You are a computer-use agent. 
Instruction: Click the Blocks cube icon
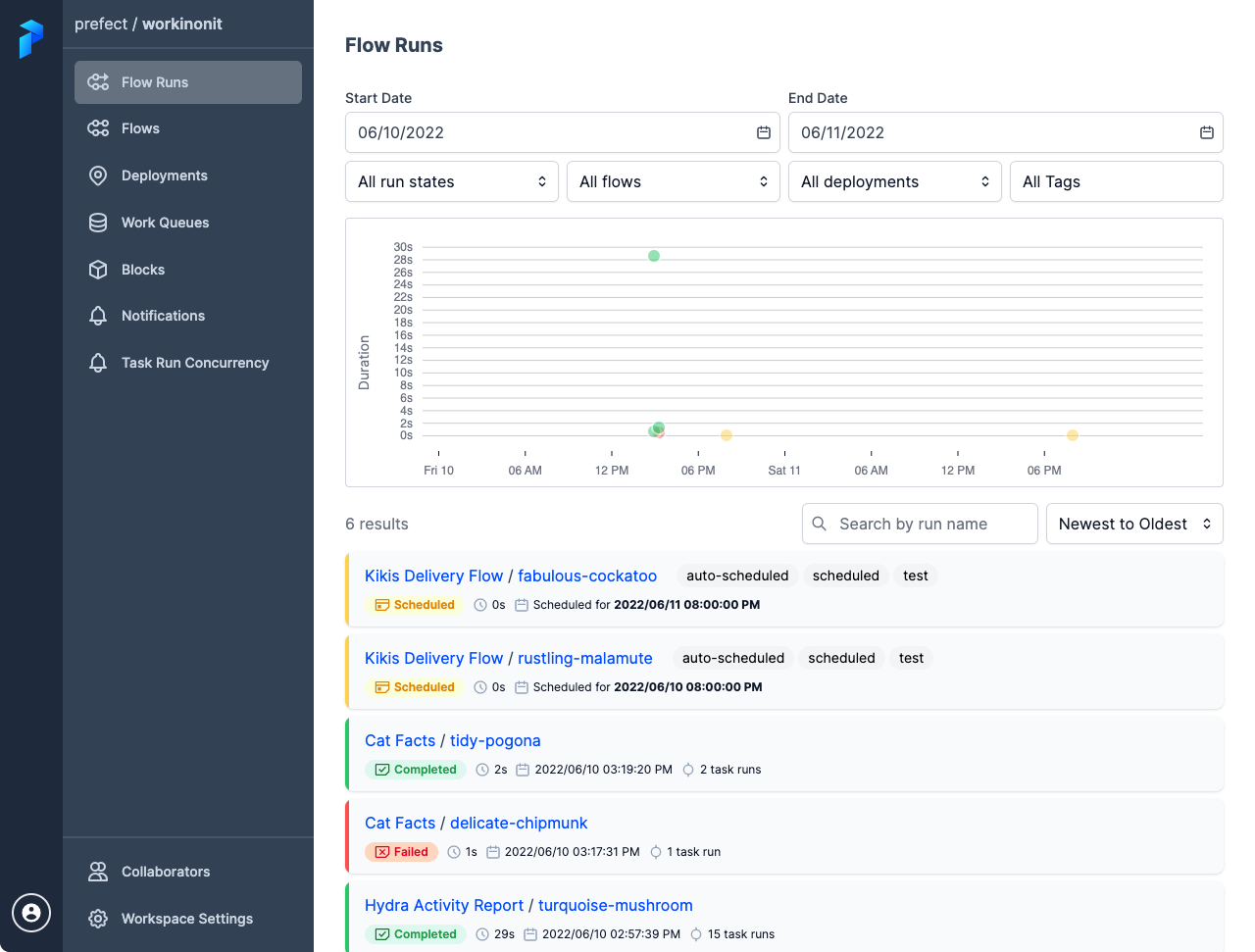(98, 270)
